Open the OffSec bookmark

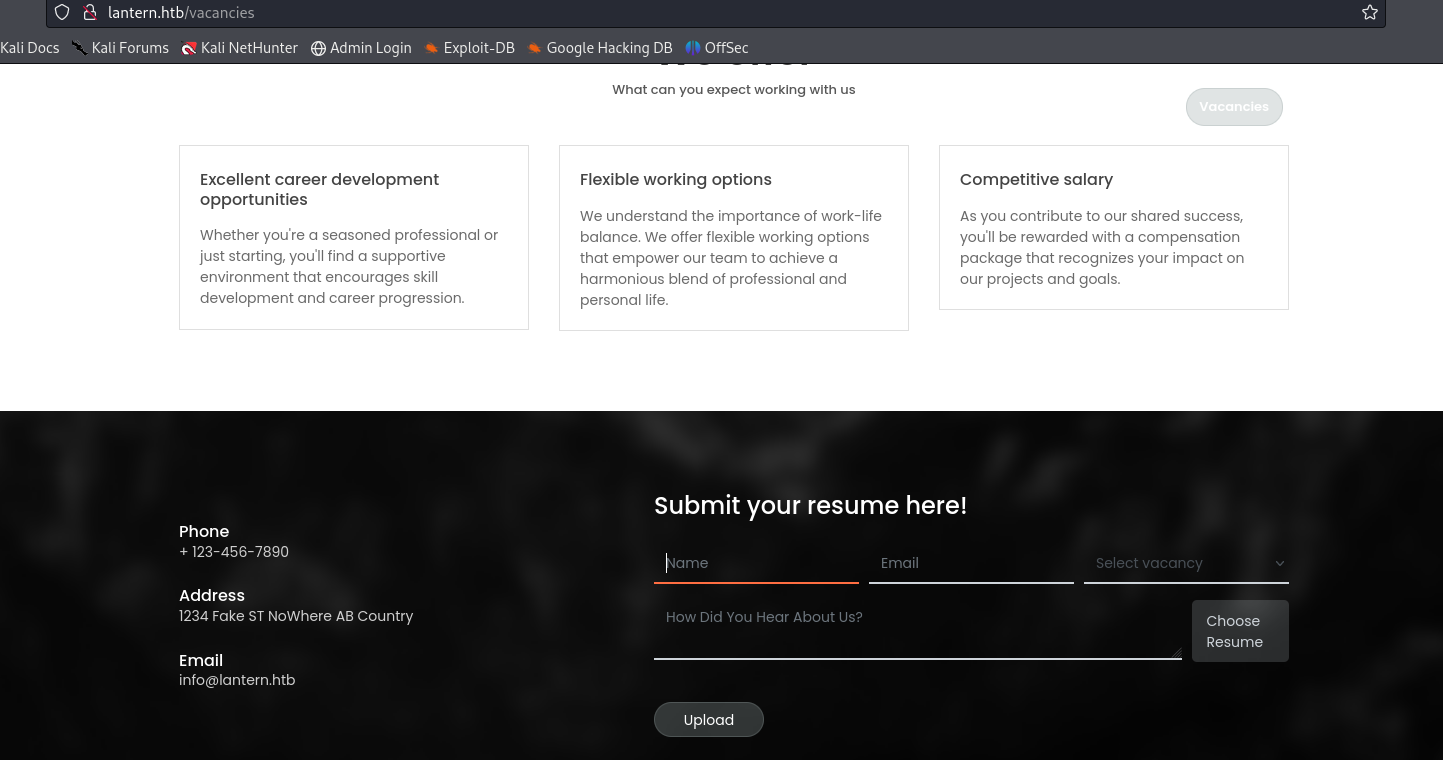[717, 48]
